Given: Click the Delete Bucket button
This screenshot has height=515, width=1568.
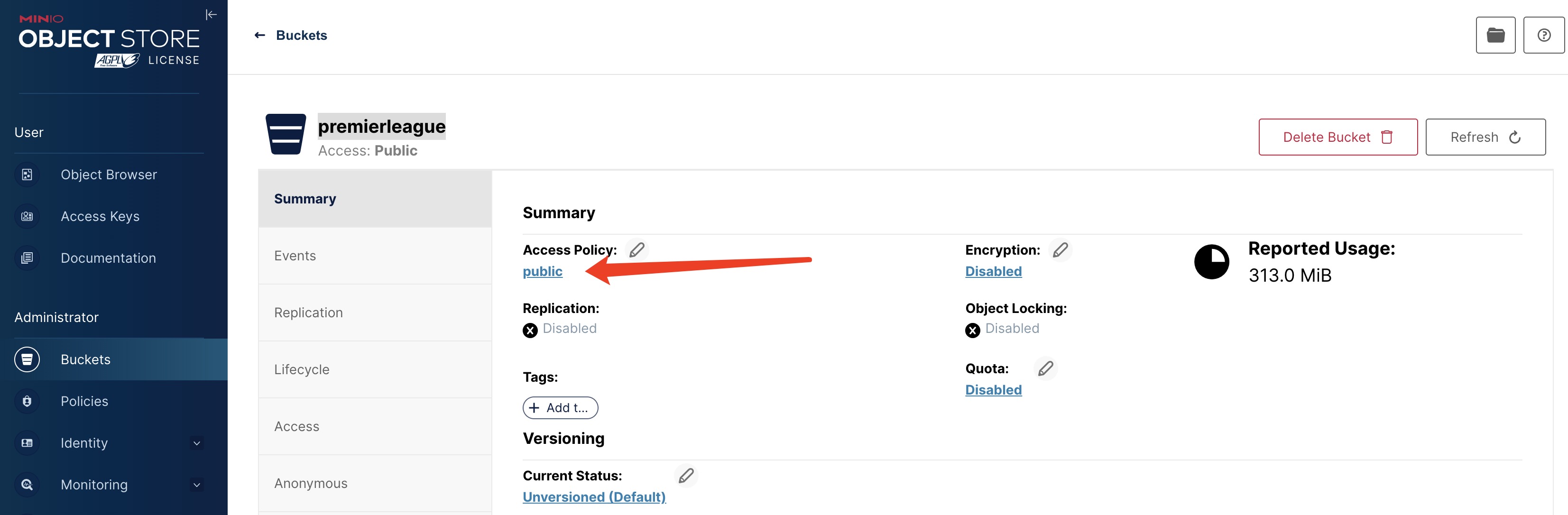Looking at the screenshot, I should pos(1338,137).
